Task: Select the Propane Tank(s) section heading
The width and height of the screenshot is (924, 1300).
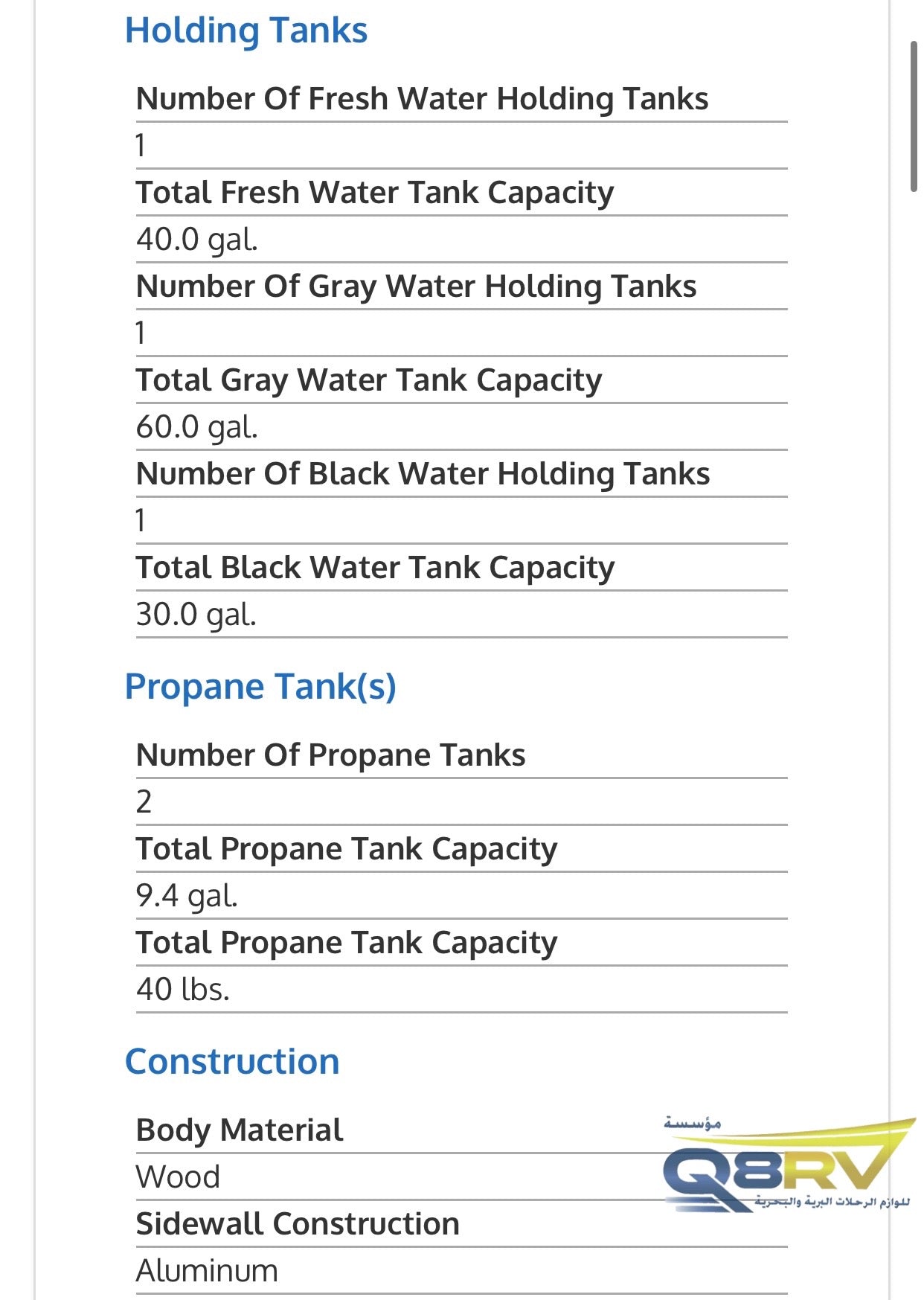Action: [260, 687]
